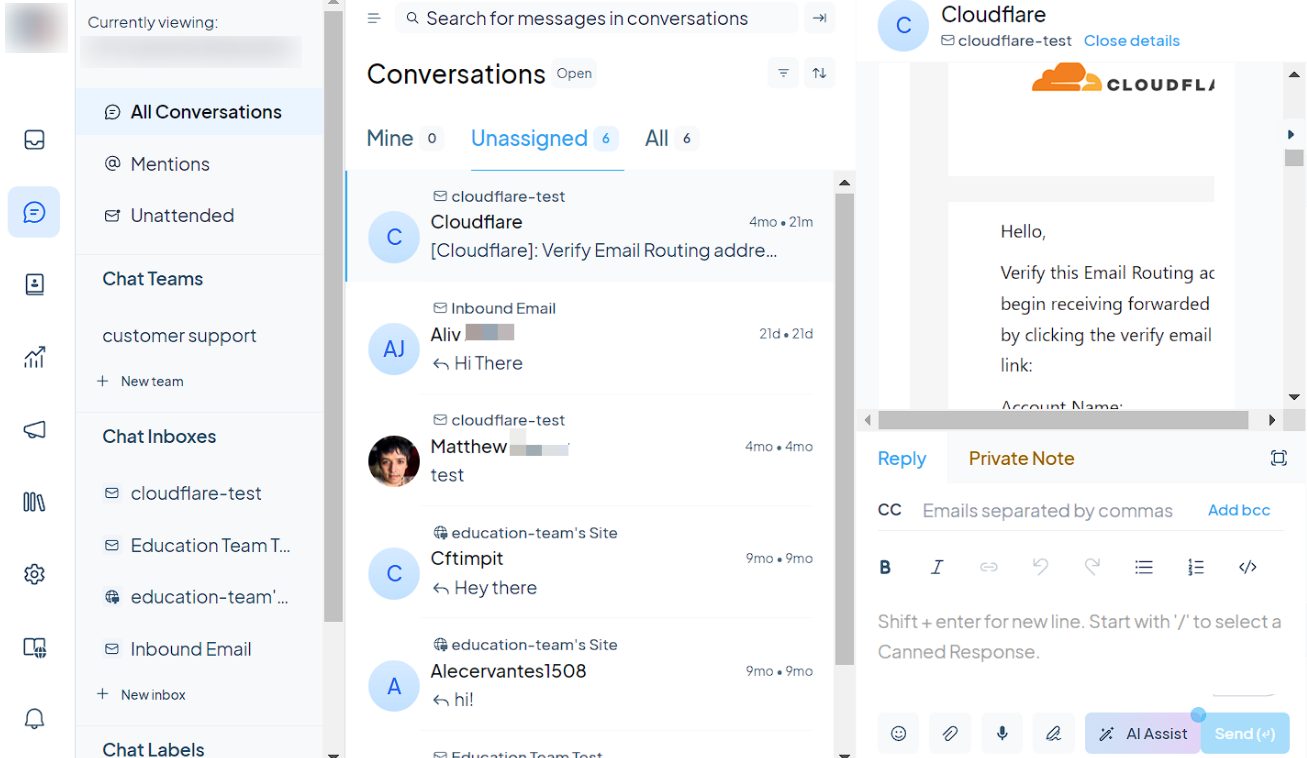Open the Settings gear icon in left rail
Image resolution: width=1307 pixels, height=758 pixels.
(34, 574)
